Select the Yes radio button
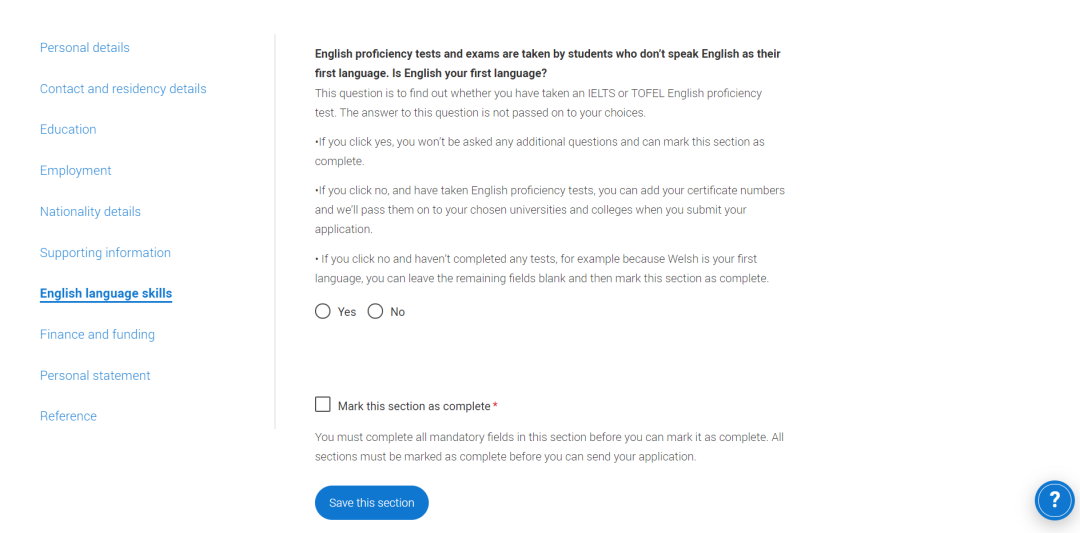Screen dimensions: 1080x533 pos(322,311)
